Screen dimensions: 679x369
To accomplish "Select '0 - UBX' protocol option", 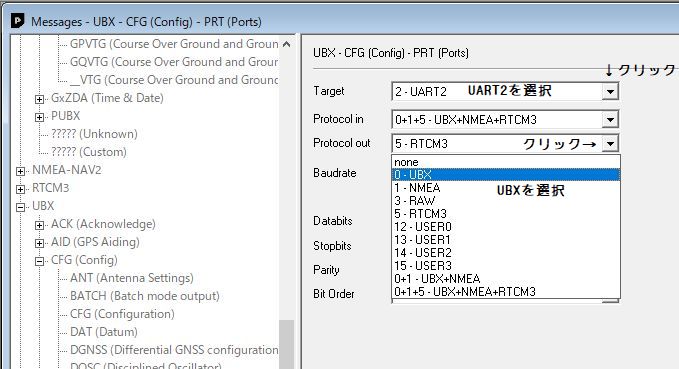I will (x=506, y=175).
